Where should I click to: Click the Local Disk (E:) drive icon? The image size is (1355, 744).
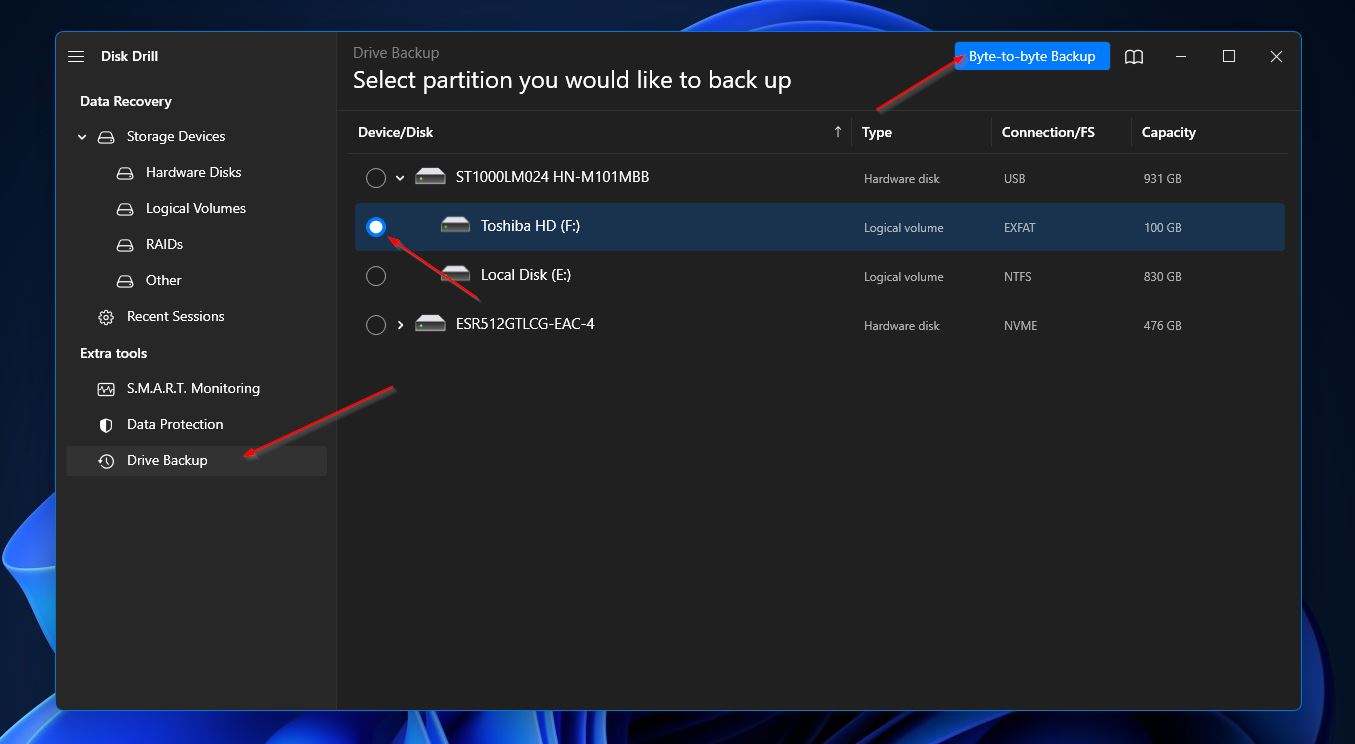[455, 275]
